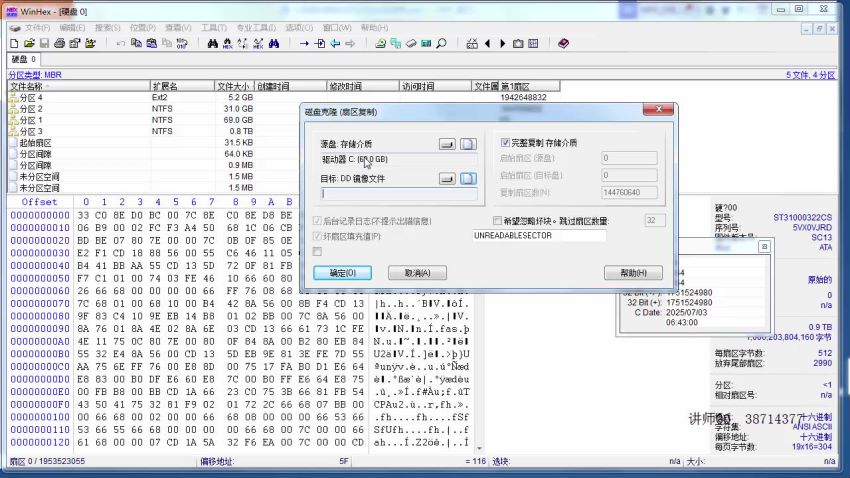Tick the unlabeled checkbox above 确定
The height and width of the screenshot is (478, 850).
pos(317,251)
